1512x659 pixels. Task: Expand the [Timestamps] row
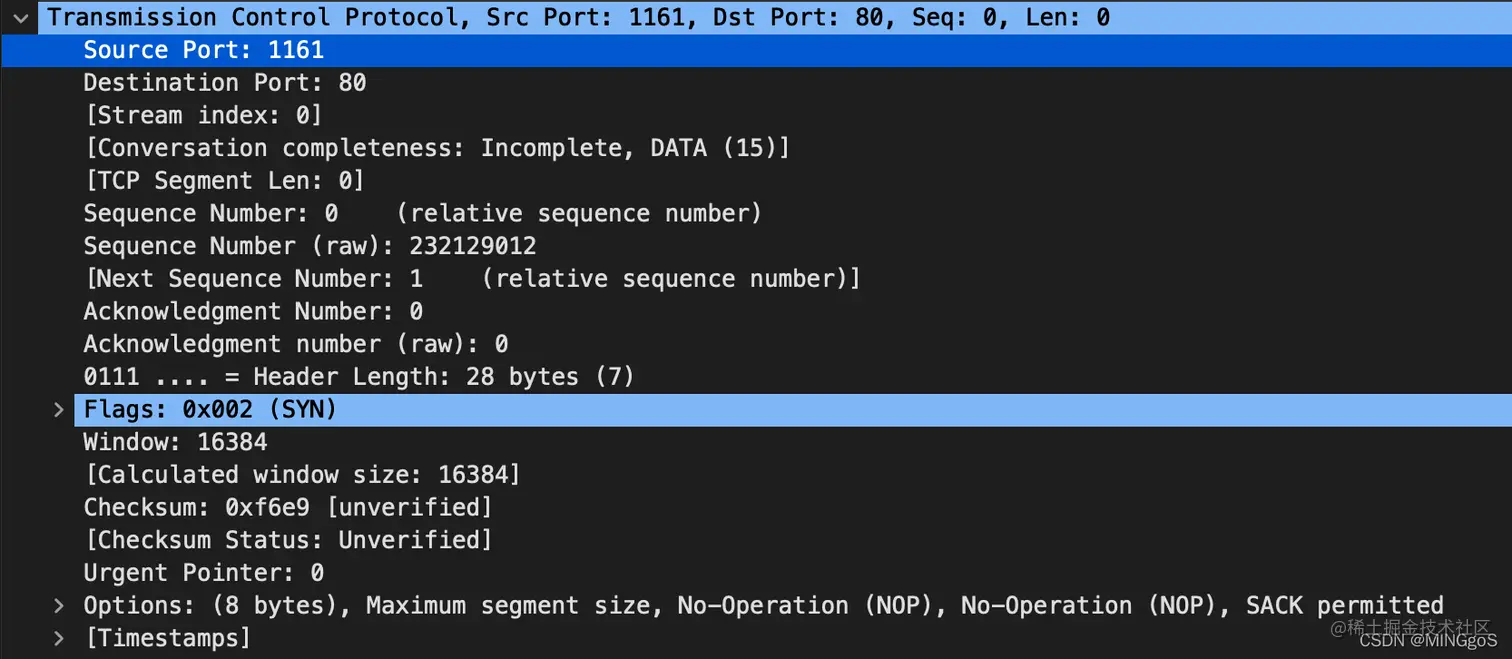[59, 638]
